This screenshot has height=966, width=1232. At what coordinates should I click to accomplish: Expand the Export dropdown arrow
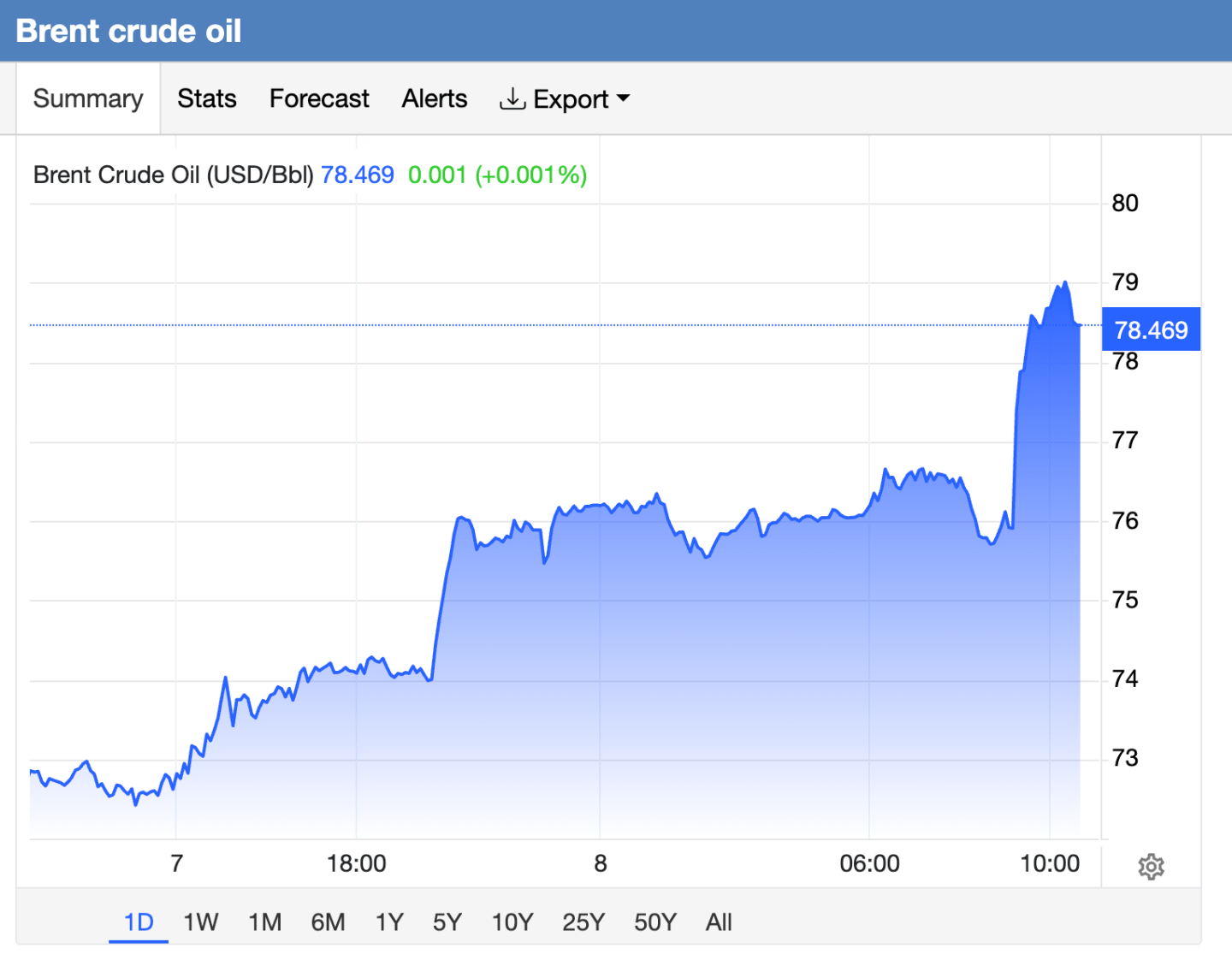click(623, 98)
